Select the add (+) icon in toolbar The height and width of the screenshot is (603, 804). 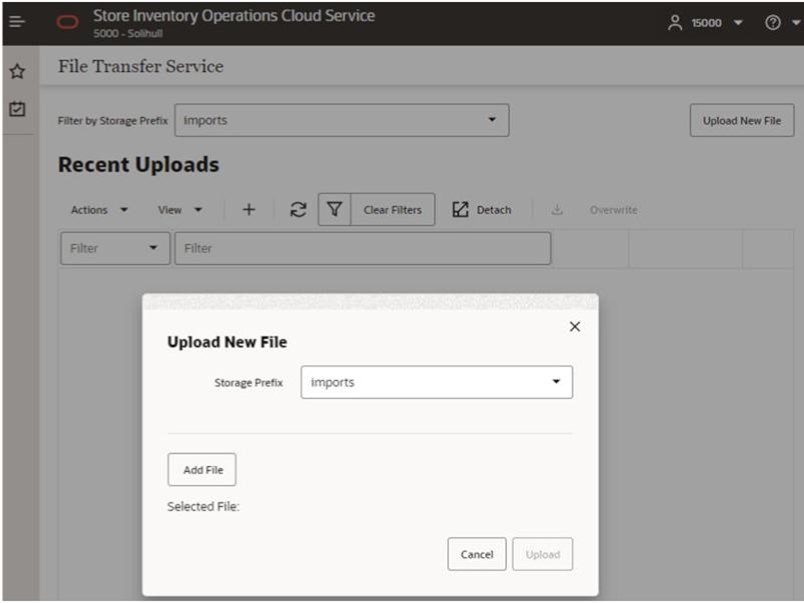(x=248, y=209)
